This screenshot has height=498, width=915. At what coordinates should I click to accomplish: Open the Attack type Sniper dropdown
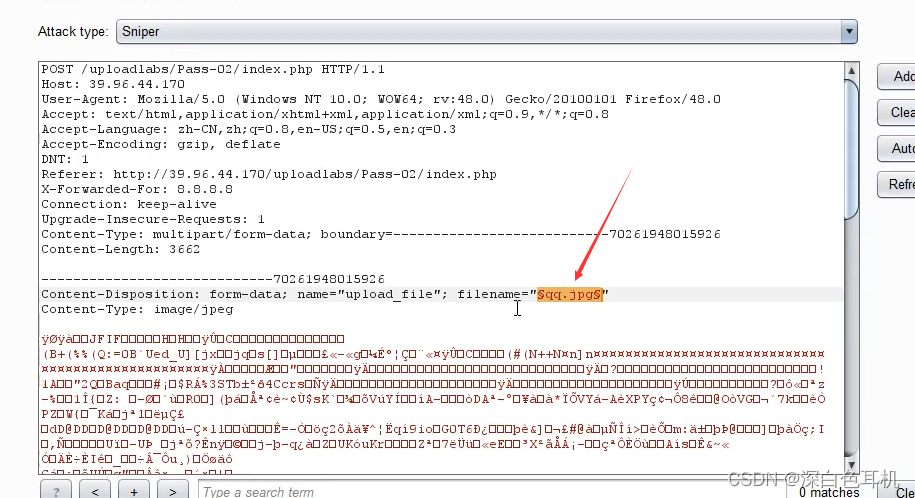tap(486, 32)
